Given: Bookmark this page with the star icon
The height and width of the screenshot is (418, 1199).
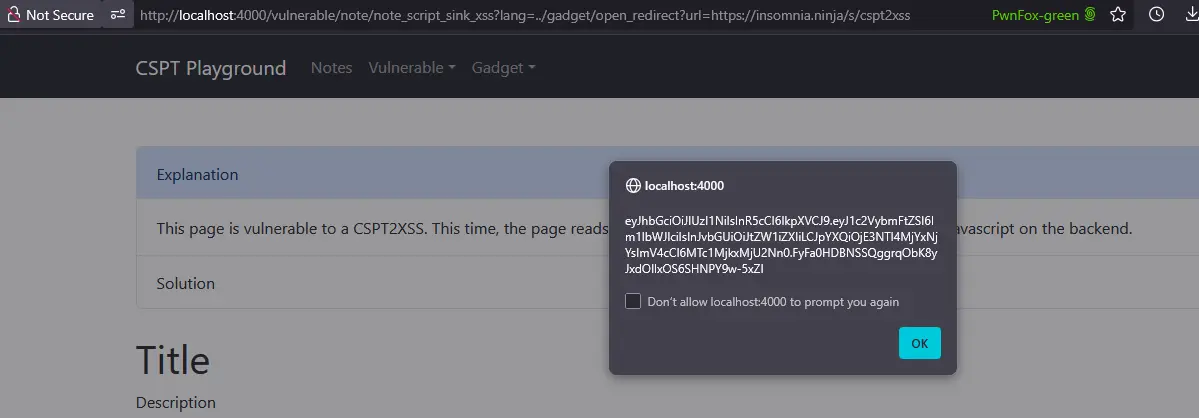Looking at the screenshot, I should [1118, 15].
